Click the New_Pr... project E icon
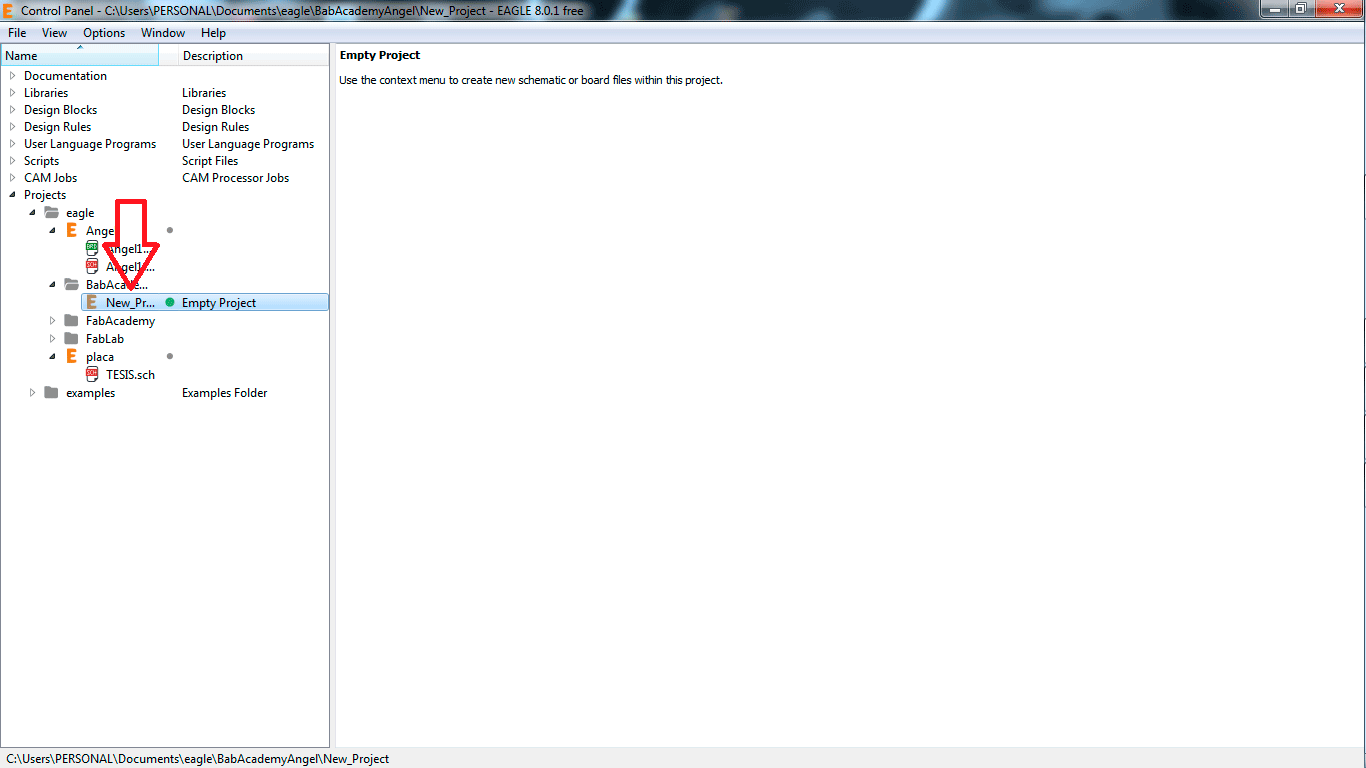This screenshot has height=768, width=1366. tap(91, 302)
